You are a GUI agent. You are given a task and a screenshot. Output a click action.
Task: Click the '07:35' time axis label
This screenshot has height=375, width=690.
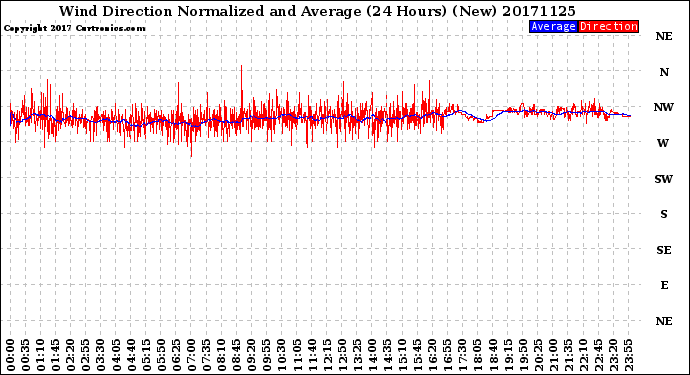[x=206, y=355]
